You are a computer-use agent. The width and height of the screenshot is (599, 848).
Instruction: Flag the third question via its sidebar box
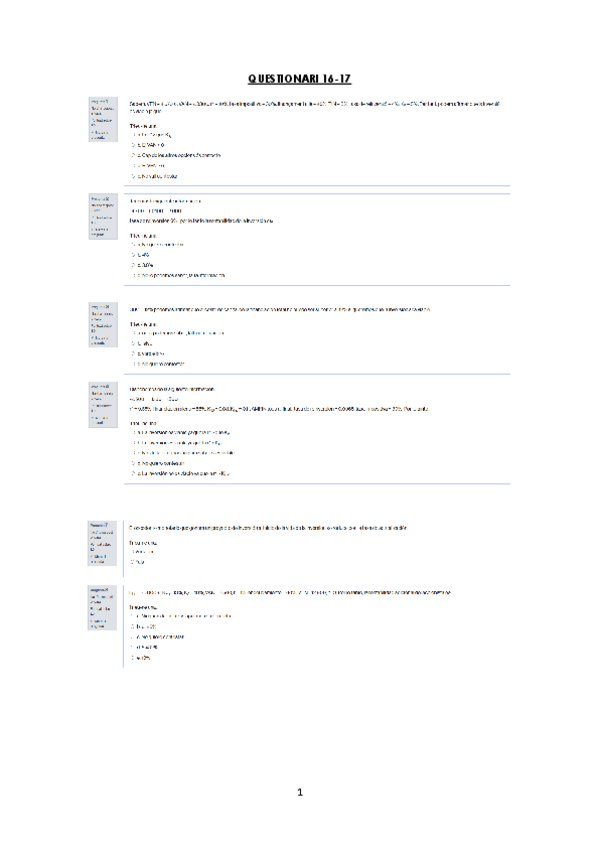[99, 341]
